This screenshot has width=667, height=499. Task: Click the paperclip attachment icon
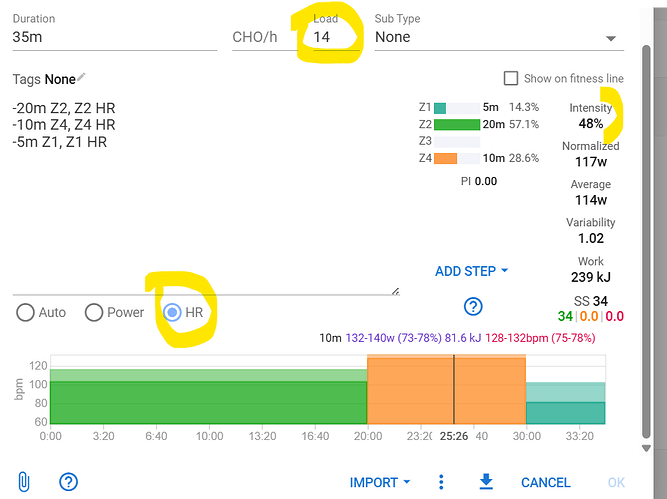pos(24,482)
